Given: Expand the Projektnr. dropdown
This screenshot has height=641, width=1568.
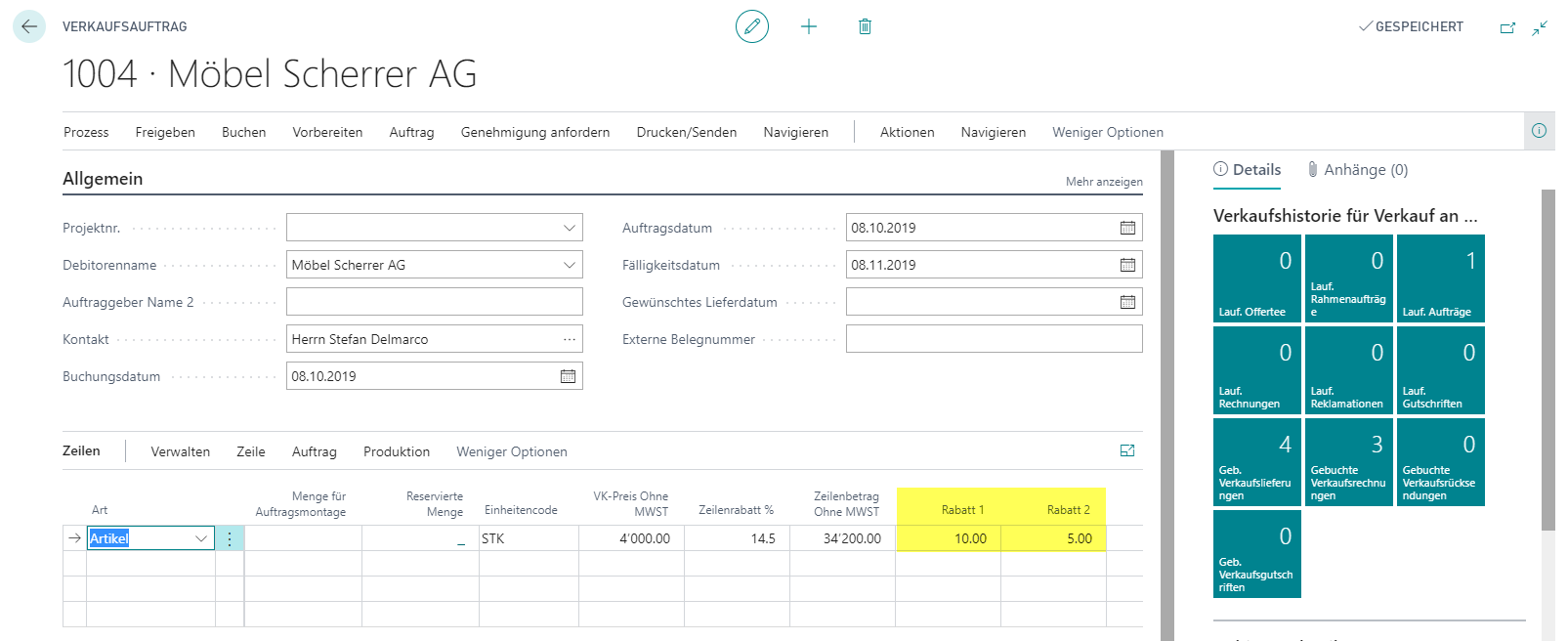Looking at the screenshot, I should point(570,228).
